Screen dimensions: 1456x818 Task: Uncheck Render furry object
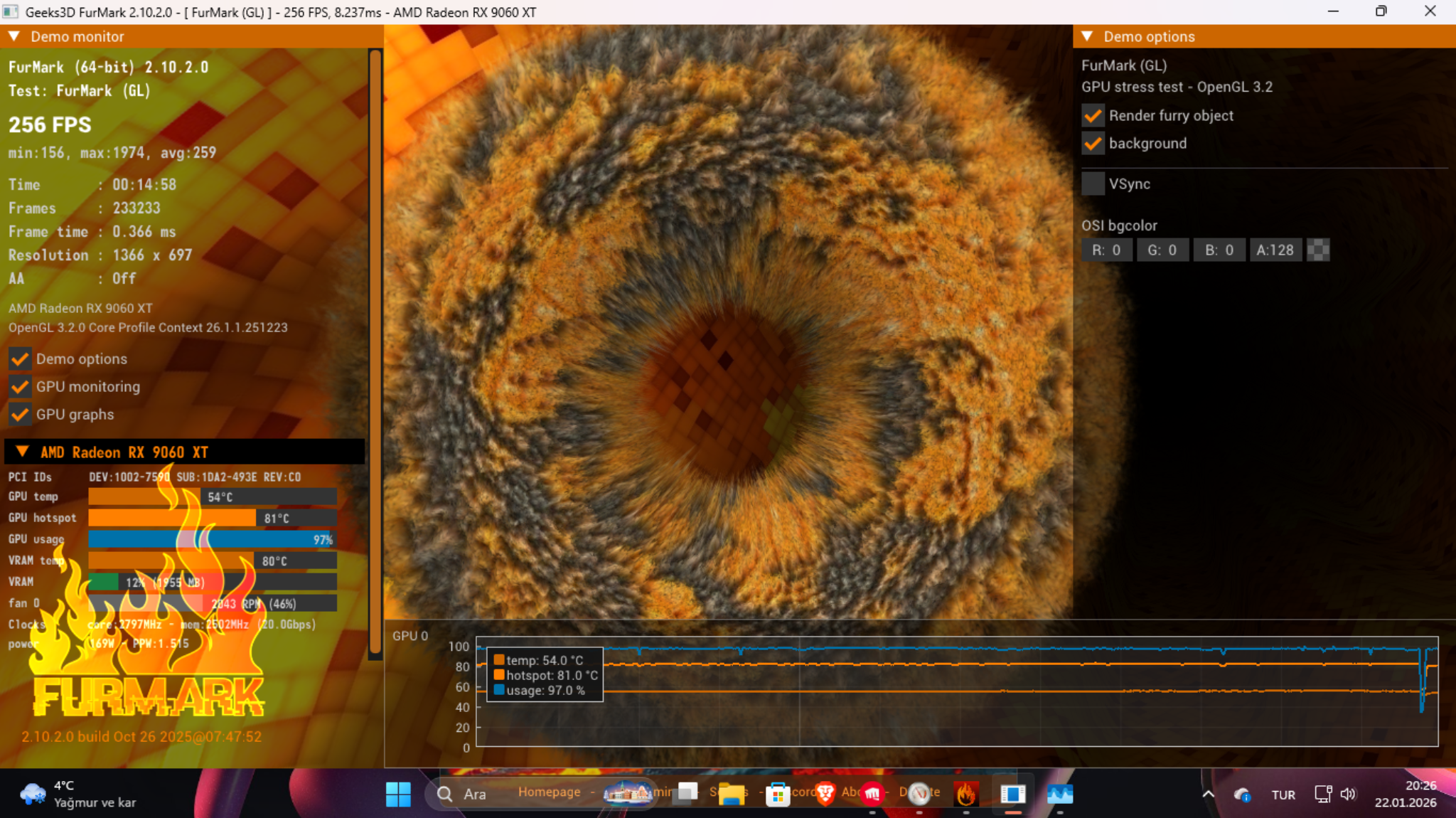[x=1093, y=115]
